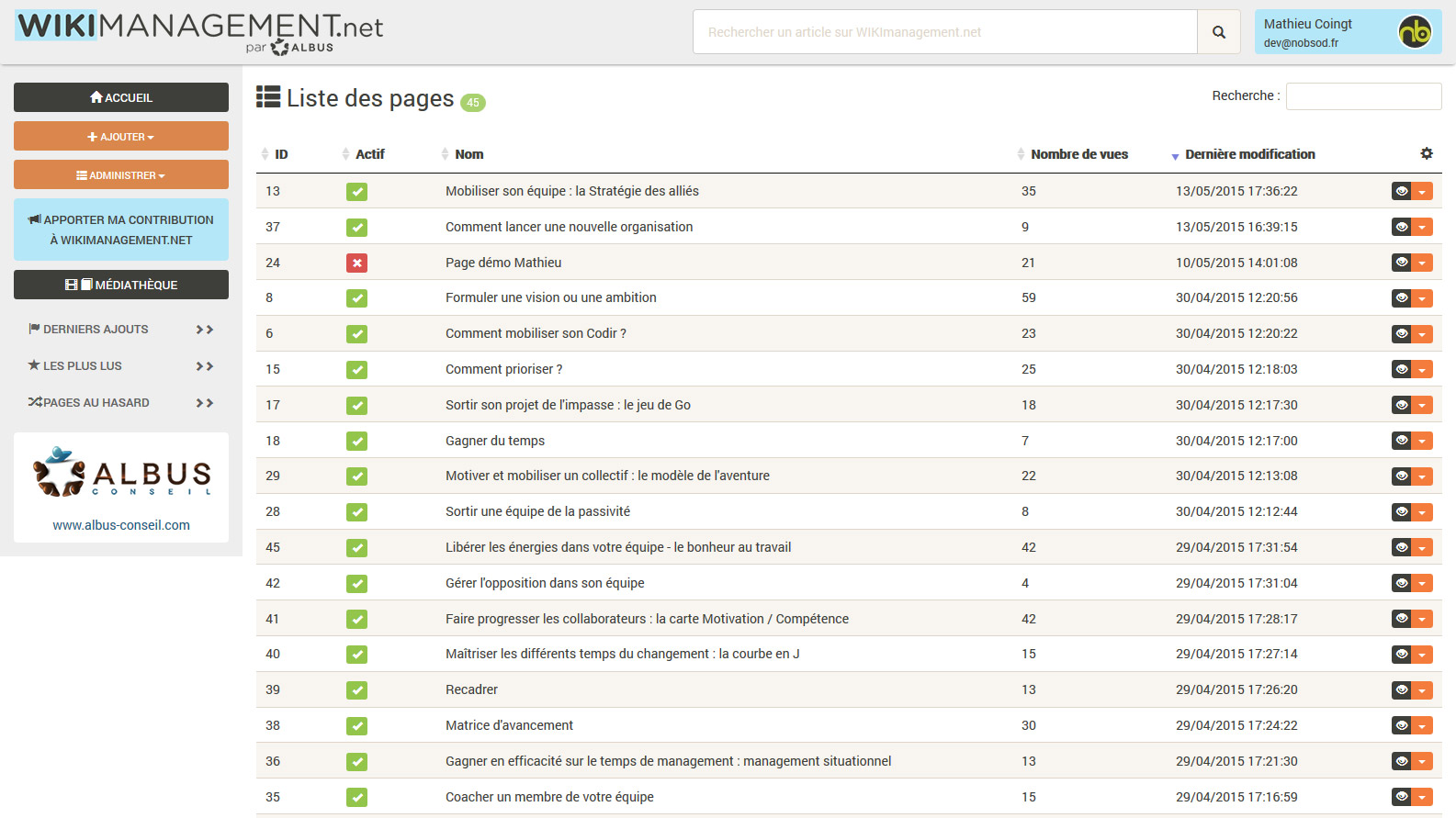1456x818 pixels.
Task: Toggle active checkbox for 'Formuler une vision'
Action: (x=357, y=298)
